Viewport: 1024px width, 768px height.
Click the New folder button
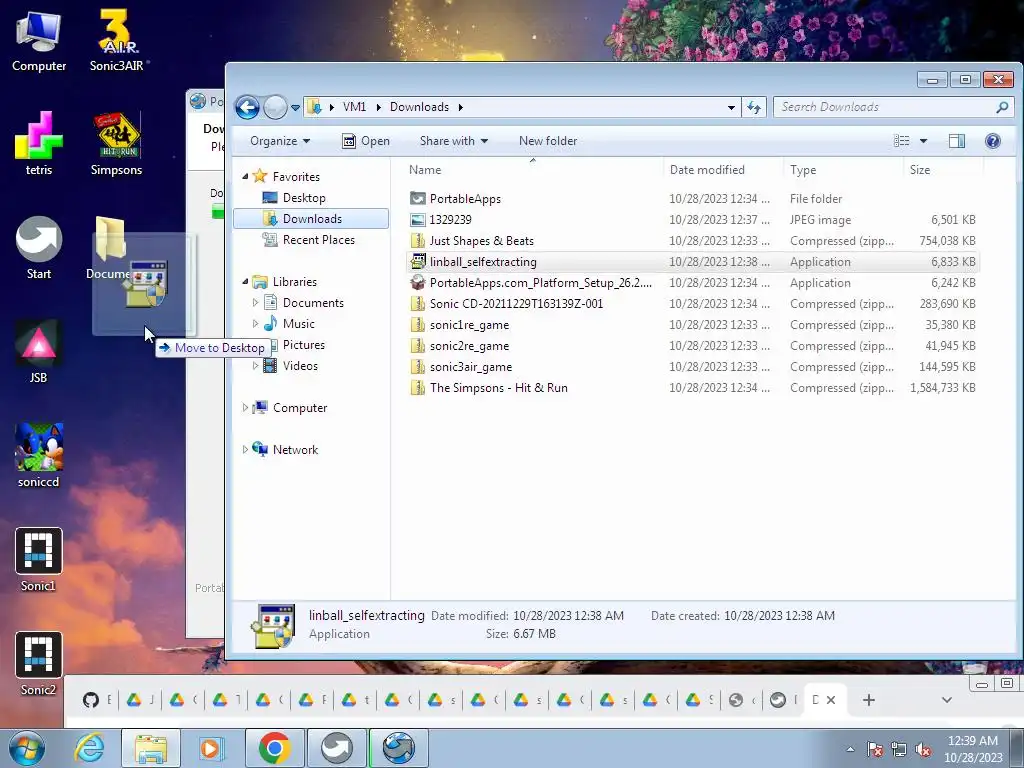coord(548,141)
